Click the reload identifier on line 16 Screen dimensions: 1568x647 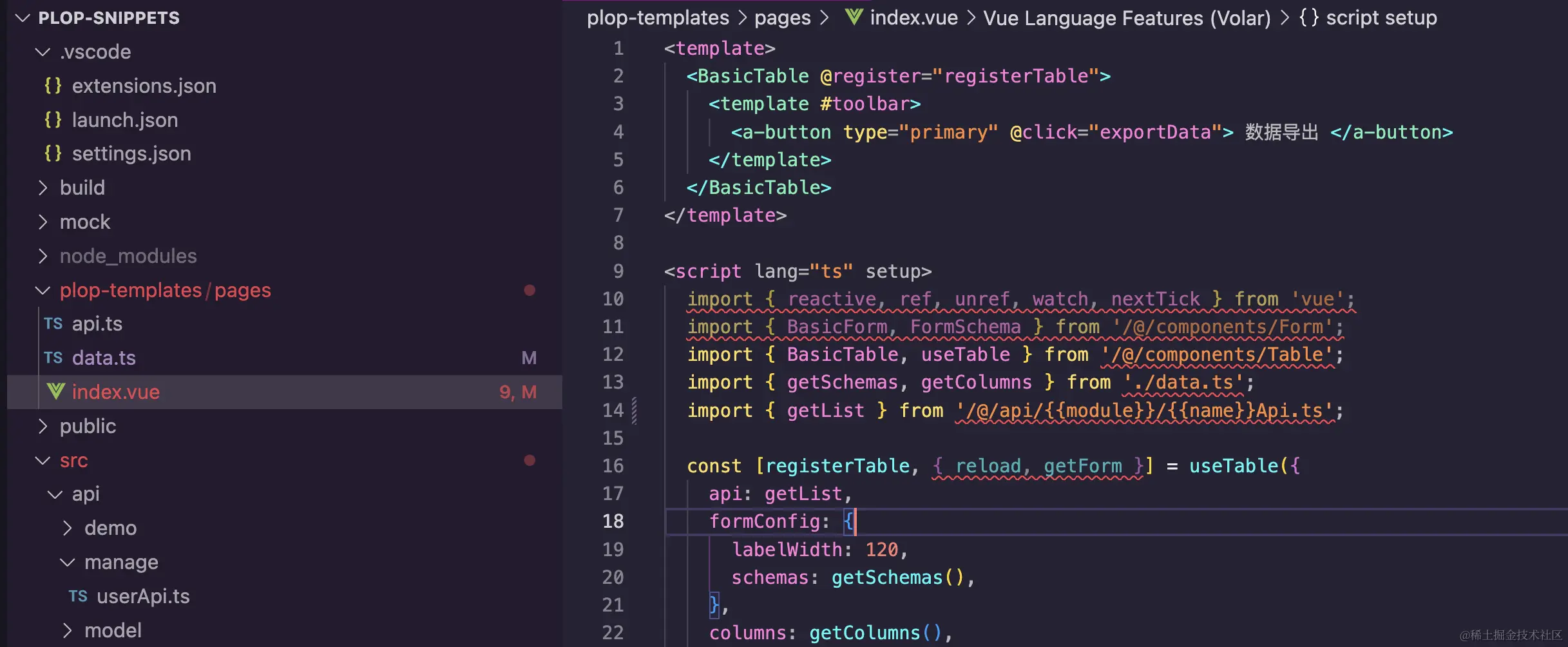[x=988, y=466]
